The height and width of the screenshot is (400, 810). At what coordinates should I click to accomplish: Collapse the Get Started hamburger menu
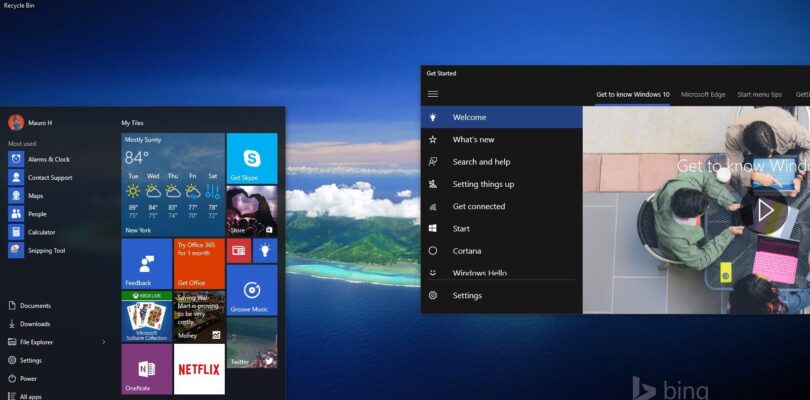click(433, 94)
